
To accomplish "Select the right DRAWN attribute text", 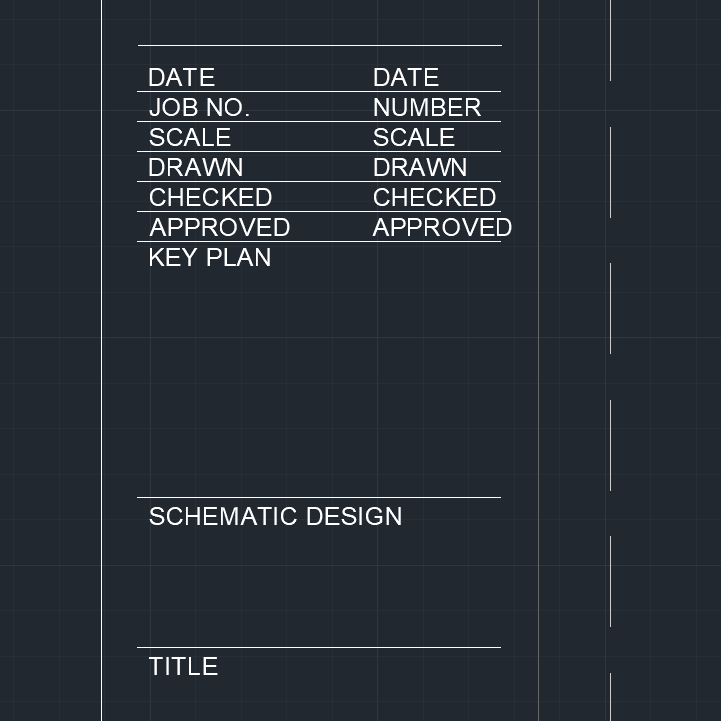I will 420,167.
